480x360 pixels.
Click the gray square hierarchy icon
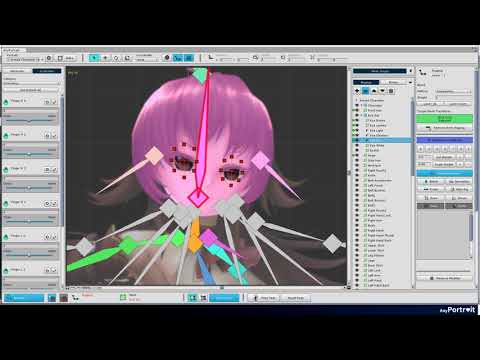(x=391, y=91)
